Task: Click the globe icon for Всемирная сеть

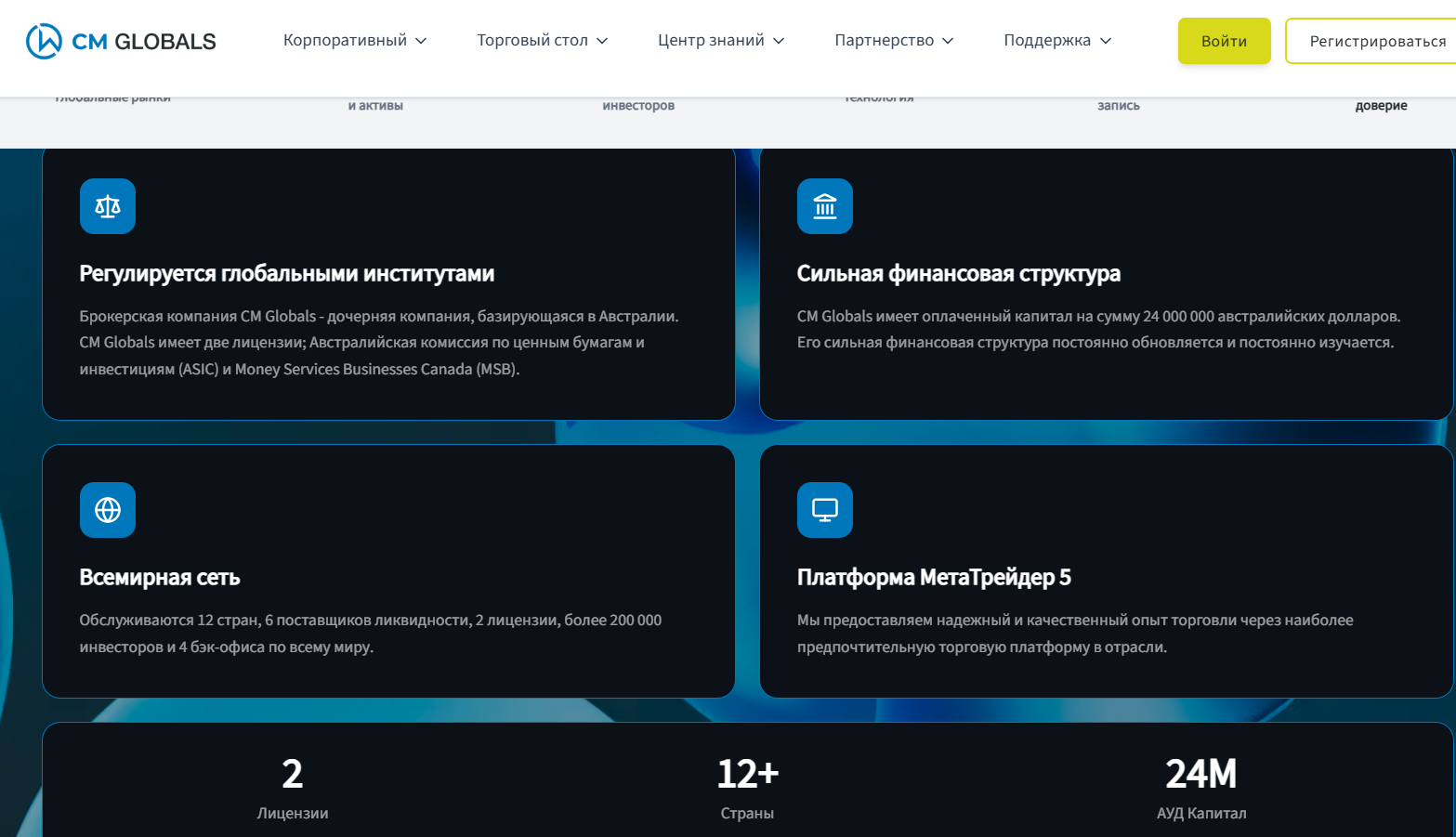Action: tap(108, 510)
